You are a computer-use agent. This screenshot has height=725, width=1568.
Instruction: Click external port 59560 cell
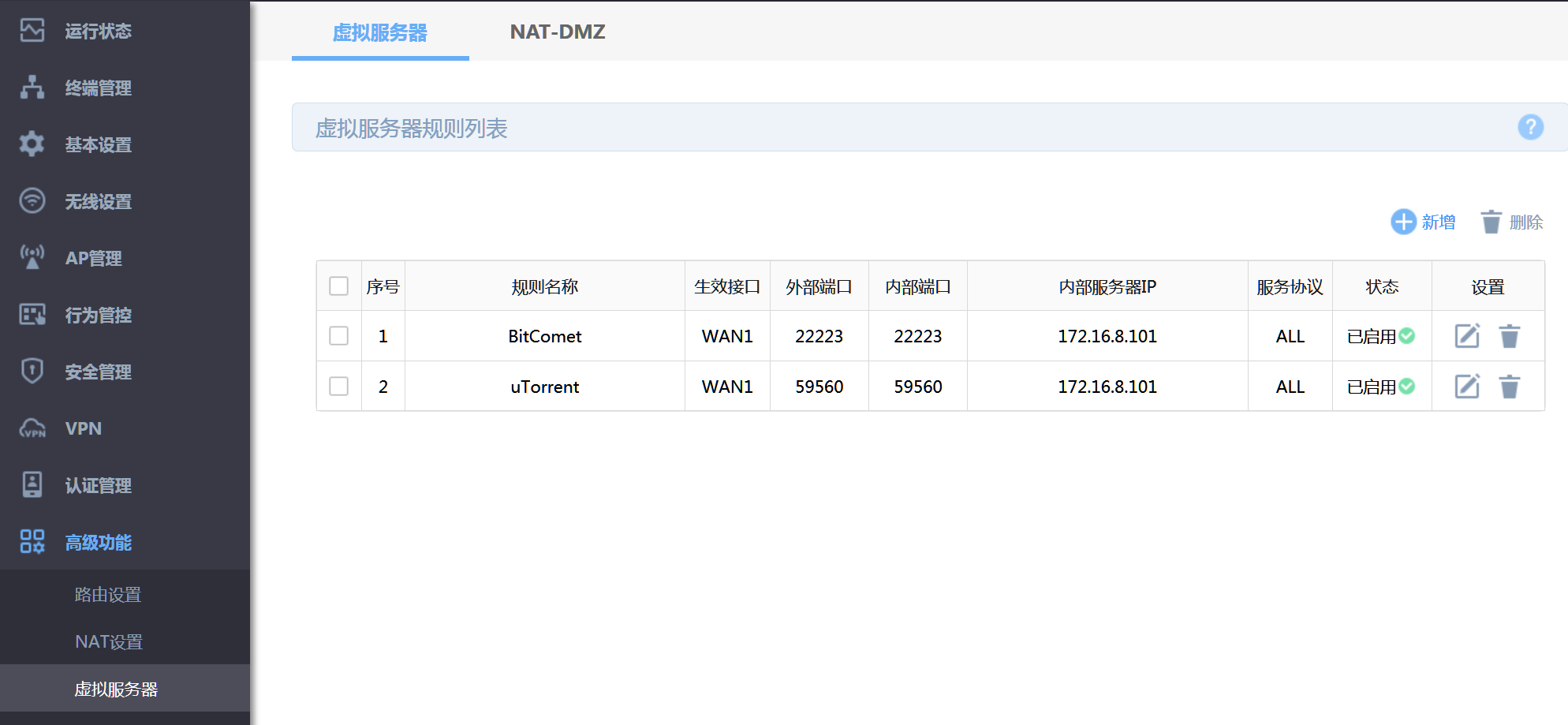pyautogui.click(x=819, y=387)
